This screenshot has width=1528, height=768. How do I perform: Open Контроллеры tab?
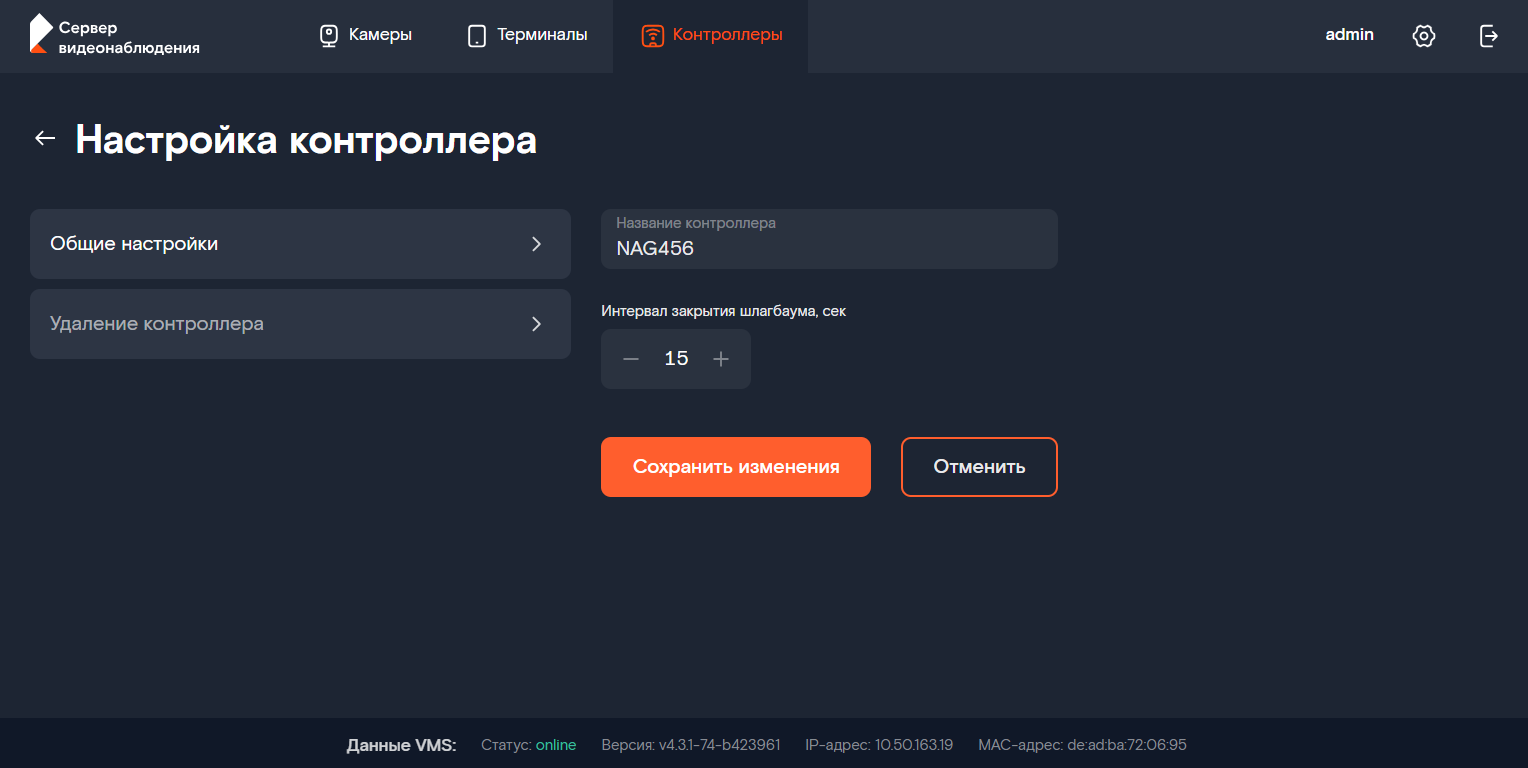[711, 36]
